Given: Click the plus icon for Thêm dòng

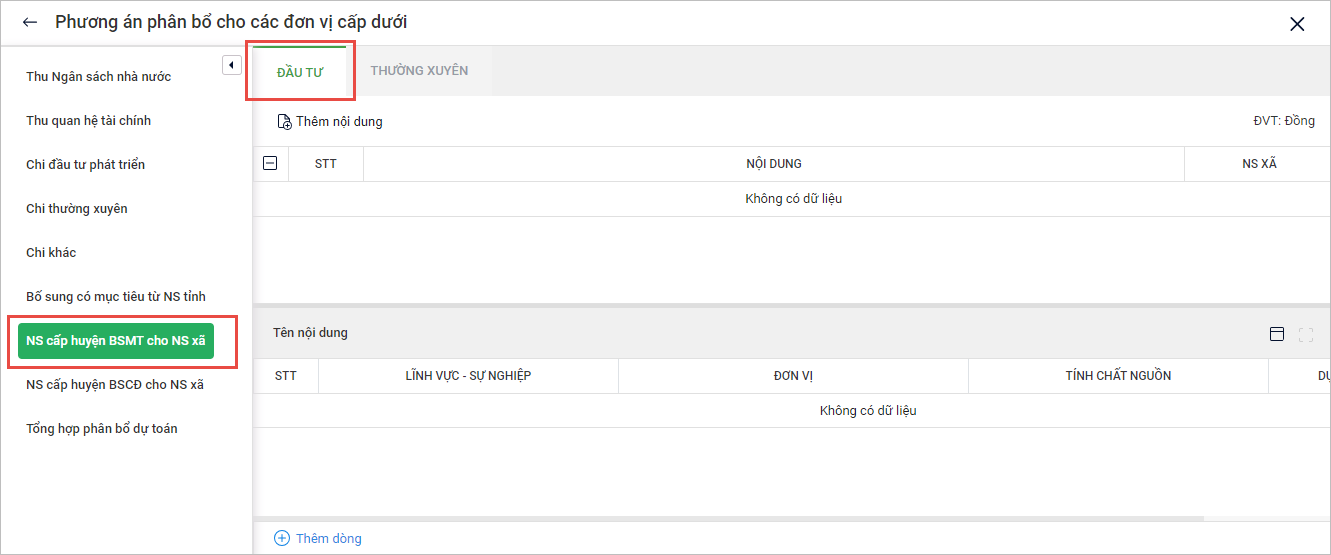Looking at the screenshot, I should 282,538.
